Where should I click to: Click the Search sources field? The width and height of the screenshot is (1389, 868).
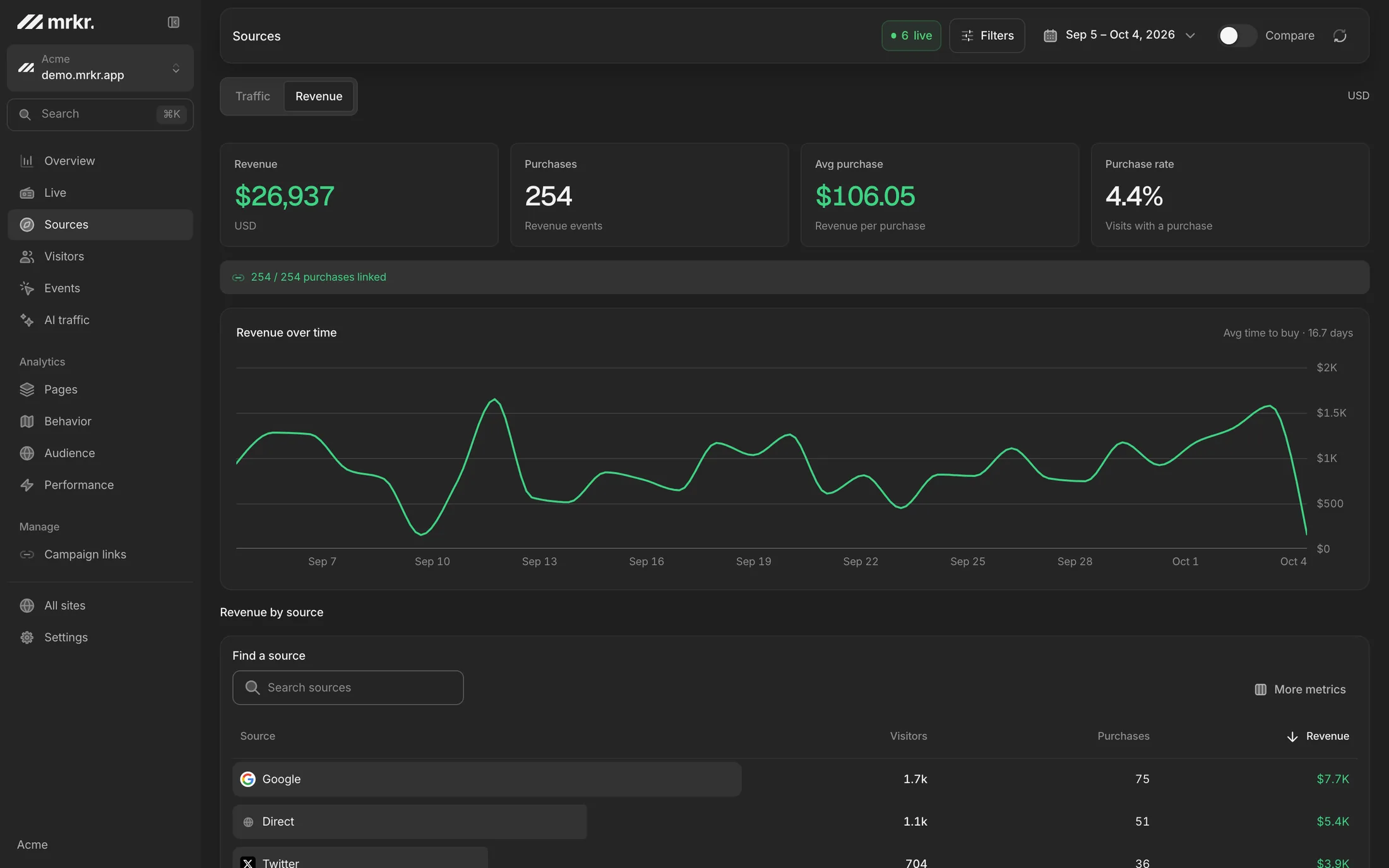point(348,687)
